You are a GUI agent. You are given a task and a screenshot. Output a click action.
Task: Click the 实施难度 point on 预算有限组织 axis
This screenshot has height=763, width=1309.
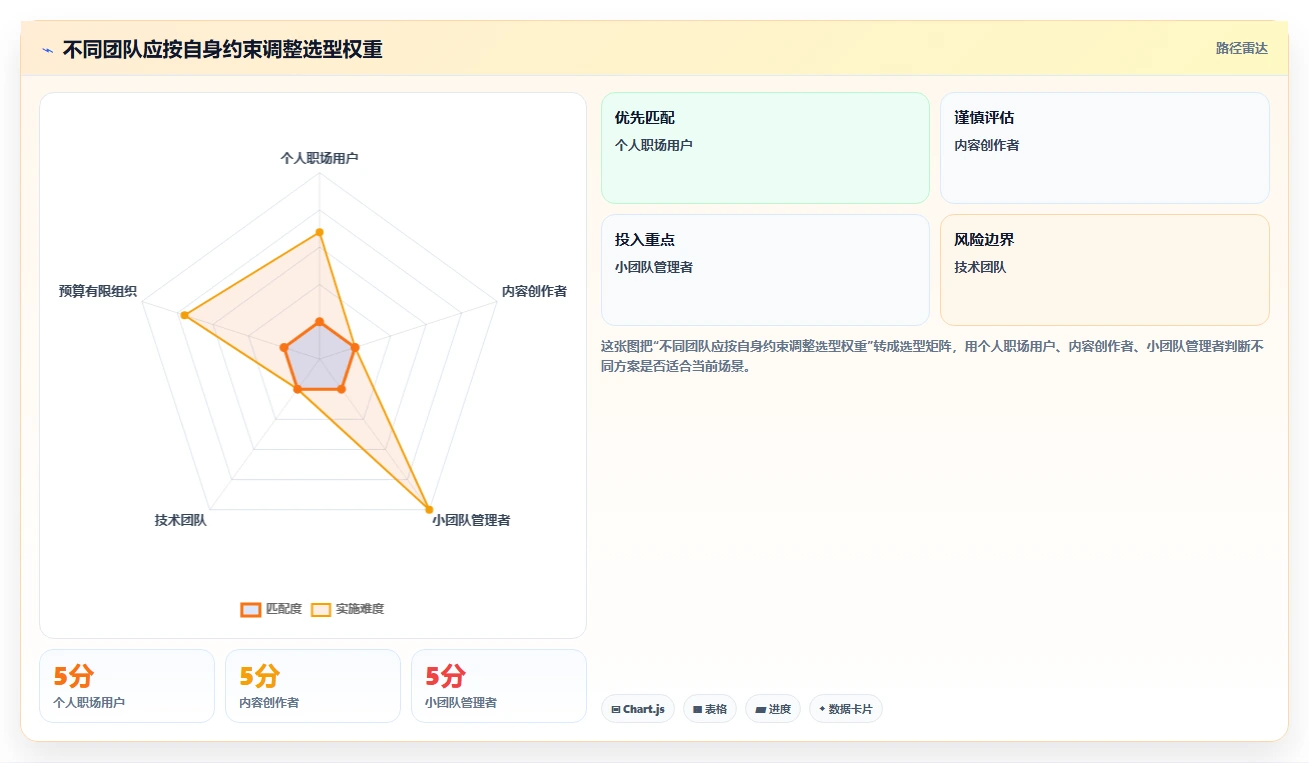184,315
